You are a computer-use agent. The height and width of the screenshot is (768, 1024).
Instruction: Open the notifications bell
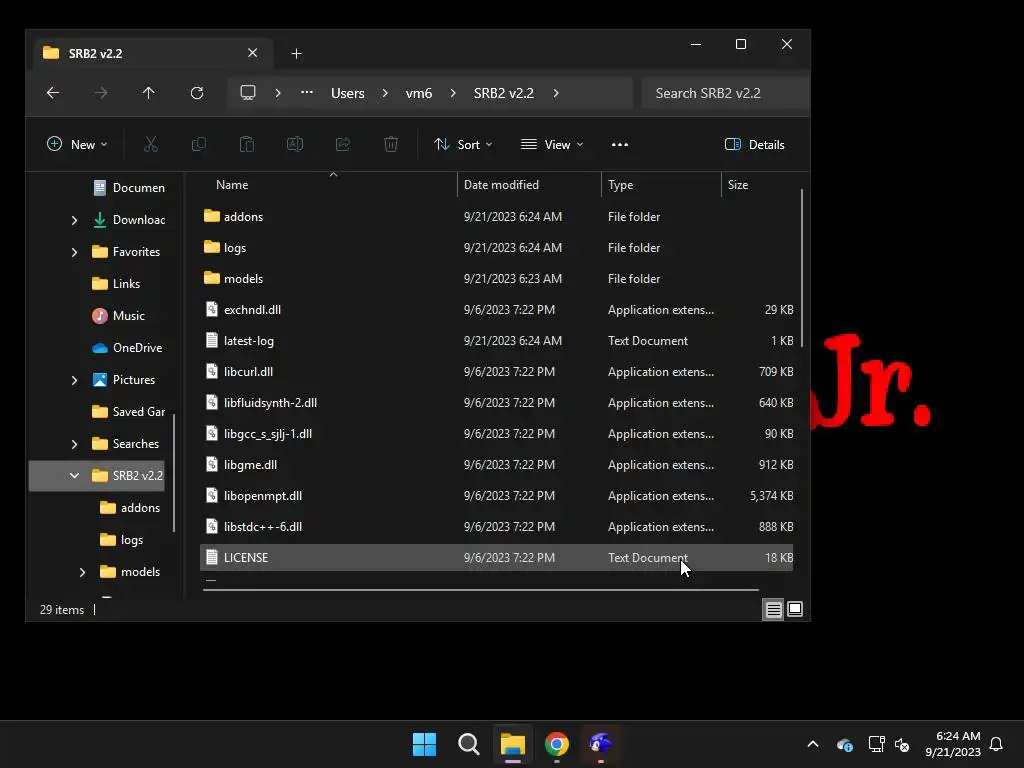pos(996,744)
